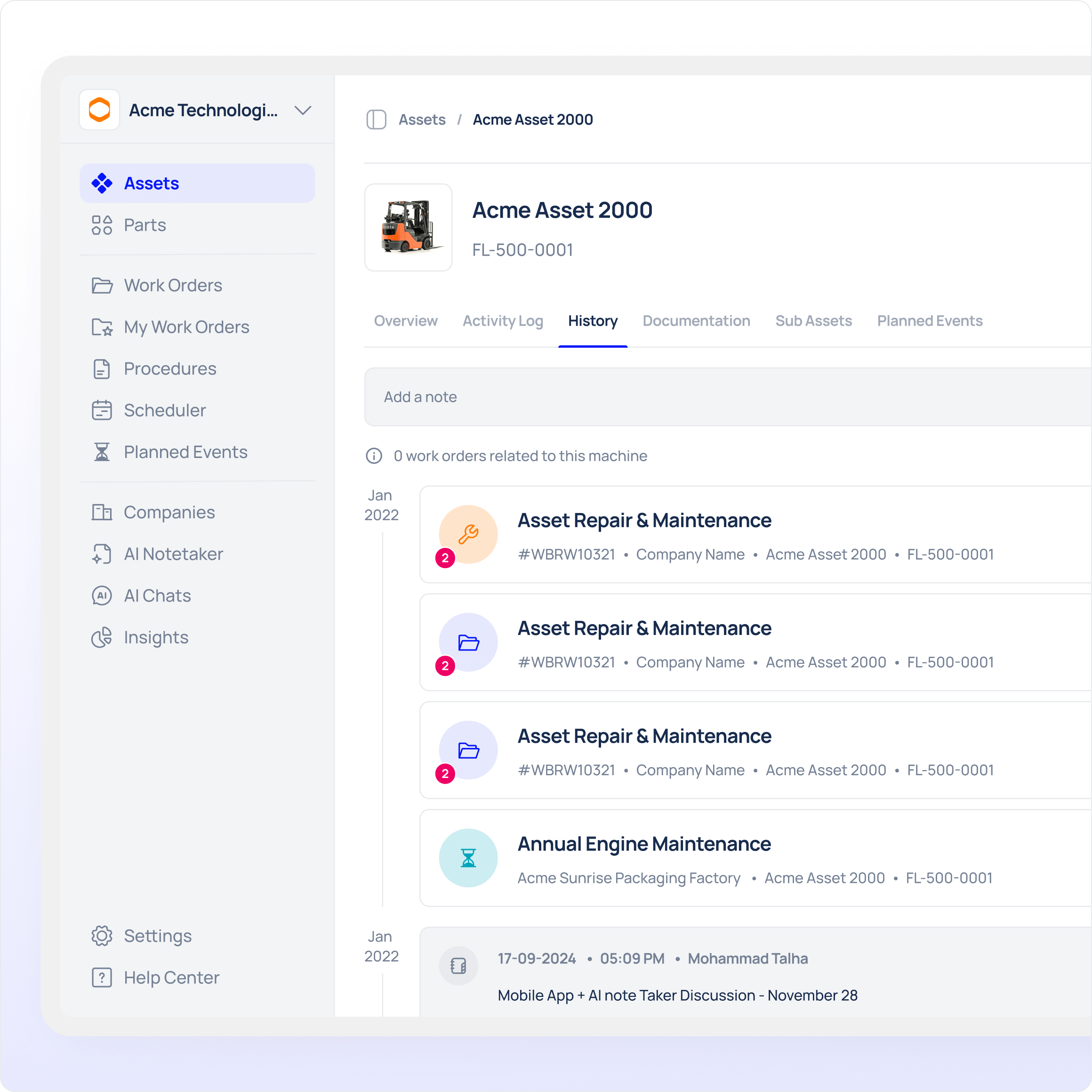
Task: Open Parts from the sidebar
Action: [145, 225]
